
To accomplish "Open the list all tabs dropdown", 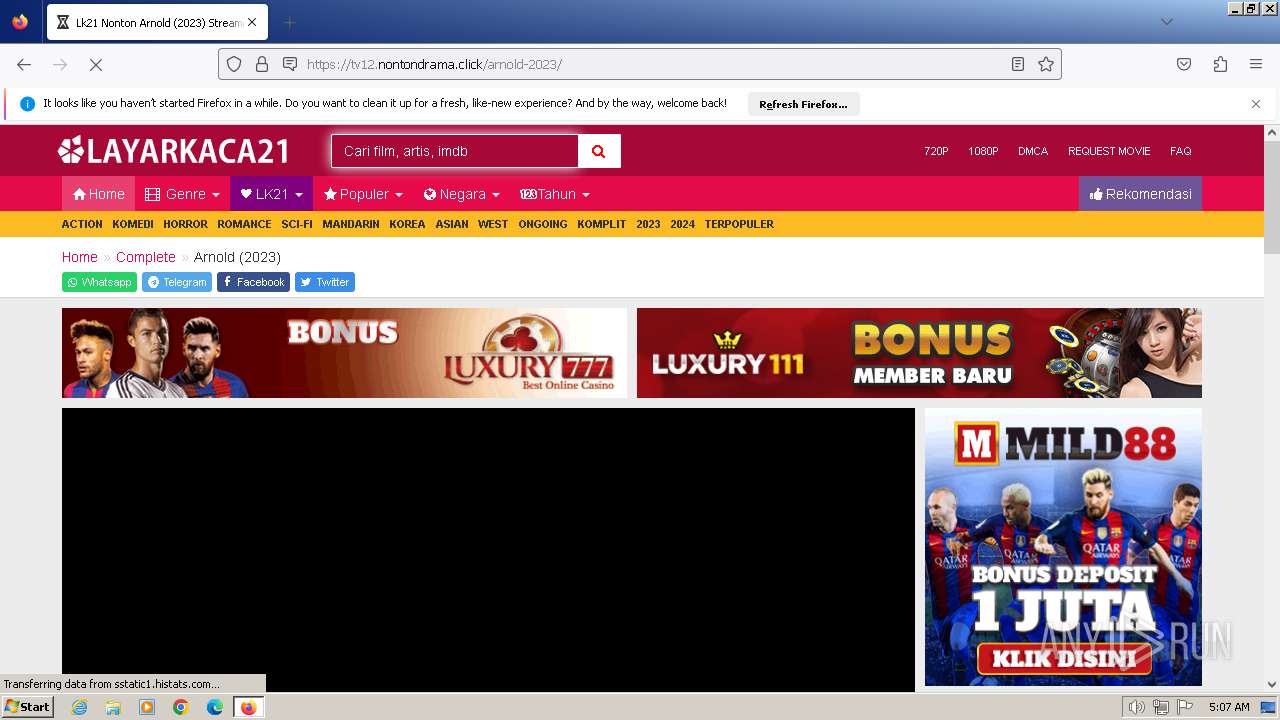I will [1166, 22].
